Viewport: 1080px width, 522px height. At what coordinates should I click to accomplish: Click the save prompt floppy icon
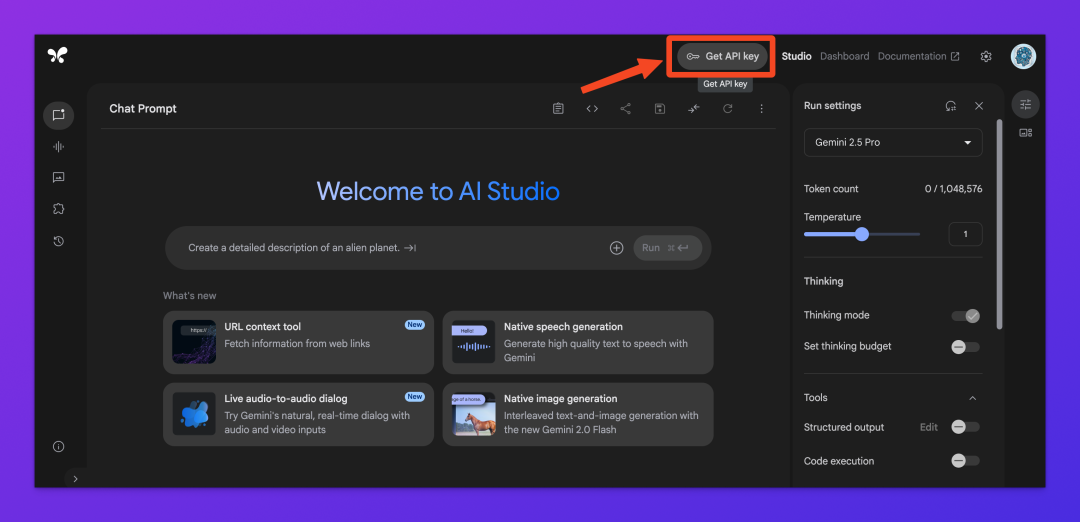[660, 109]
